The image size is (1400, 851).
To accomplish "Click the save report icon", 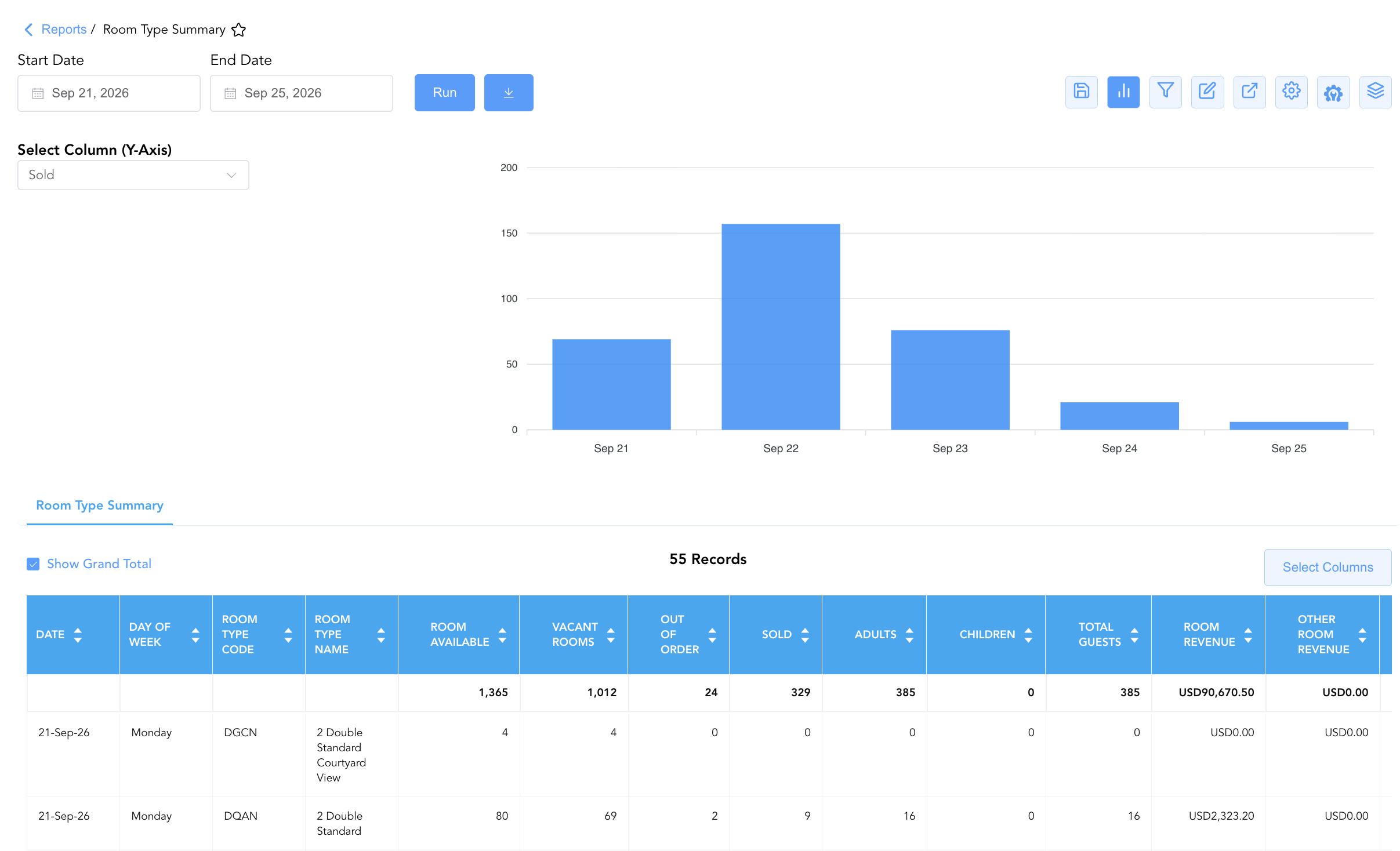I will (x=1081, y=92).
